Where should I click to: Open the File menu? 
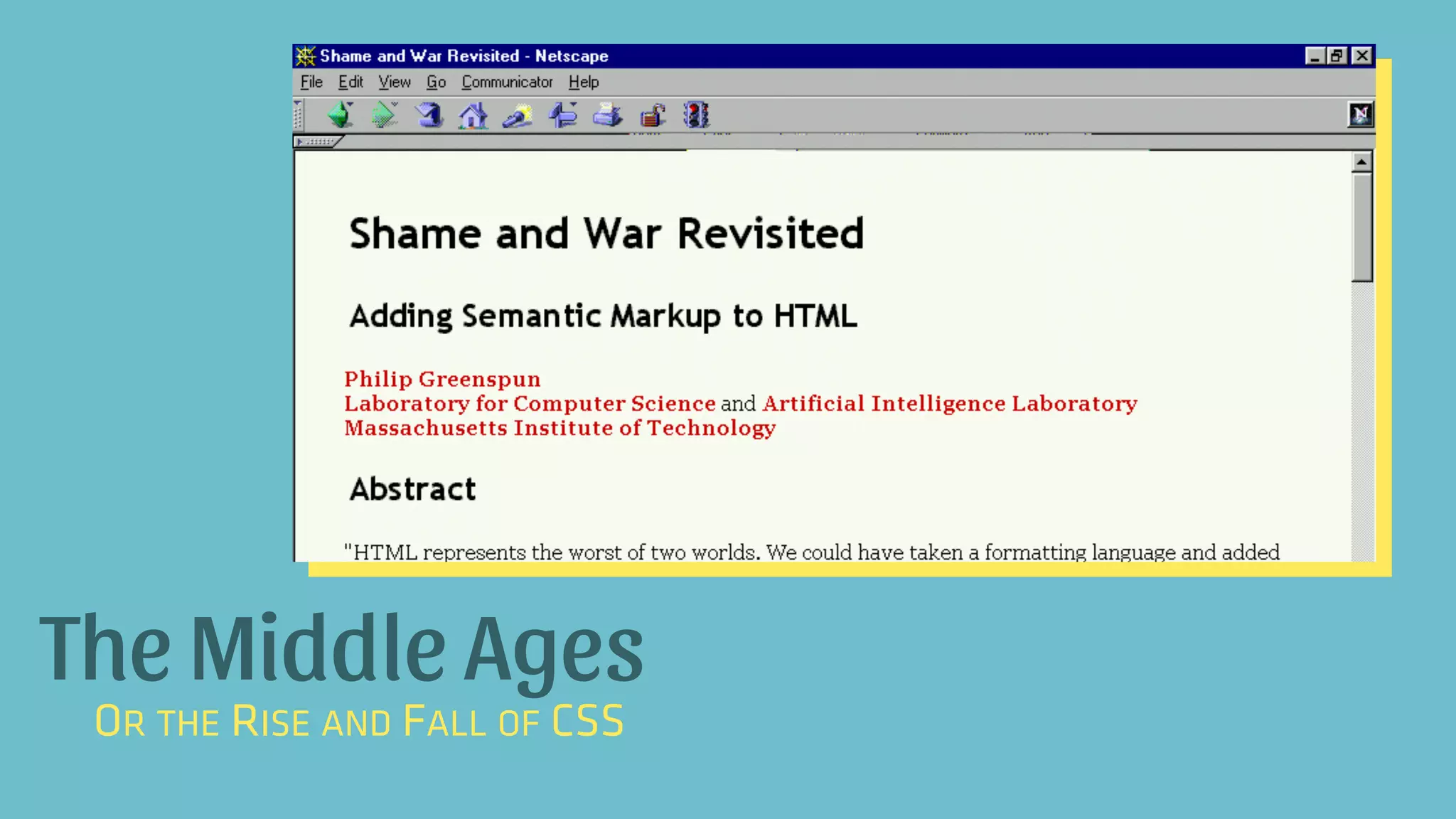coord(311,82)
